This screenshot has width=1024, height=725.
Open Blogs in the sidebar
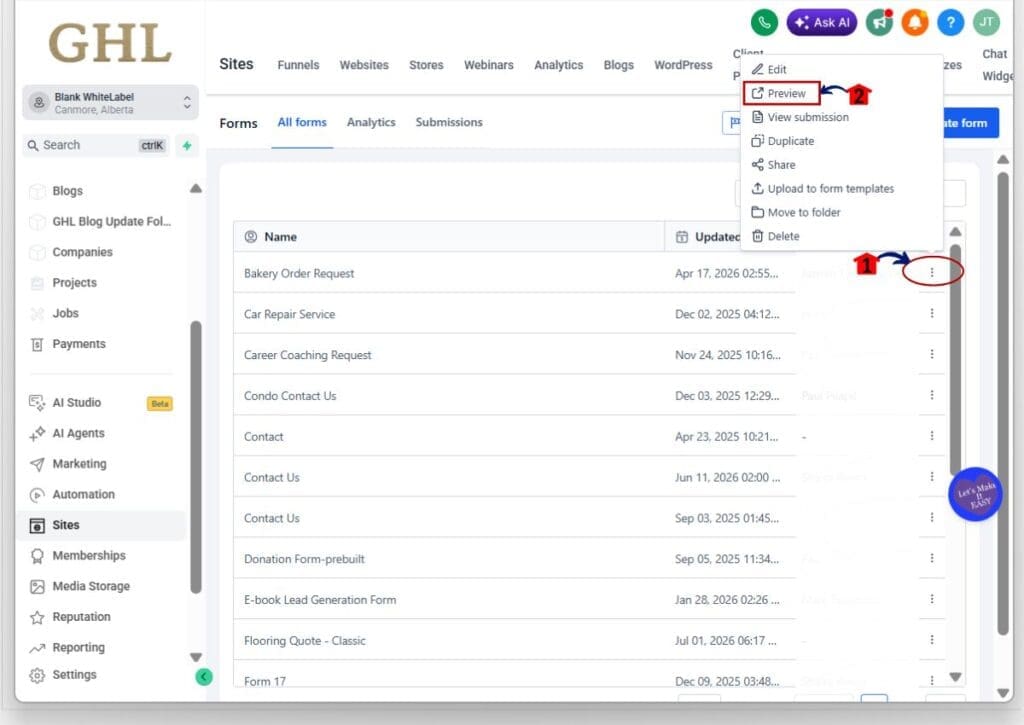67,191
